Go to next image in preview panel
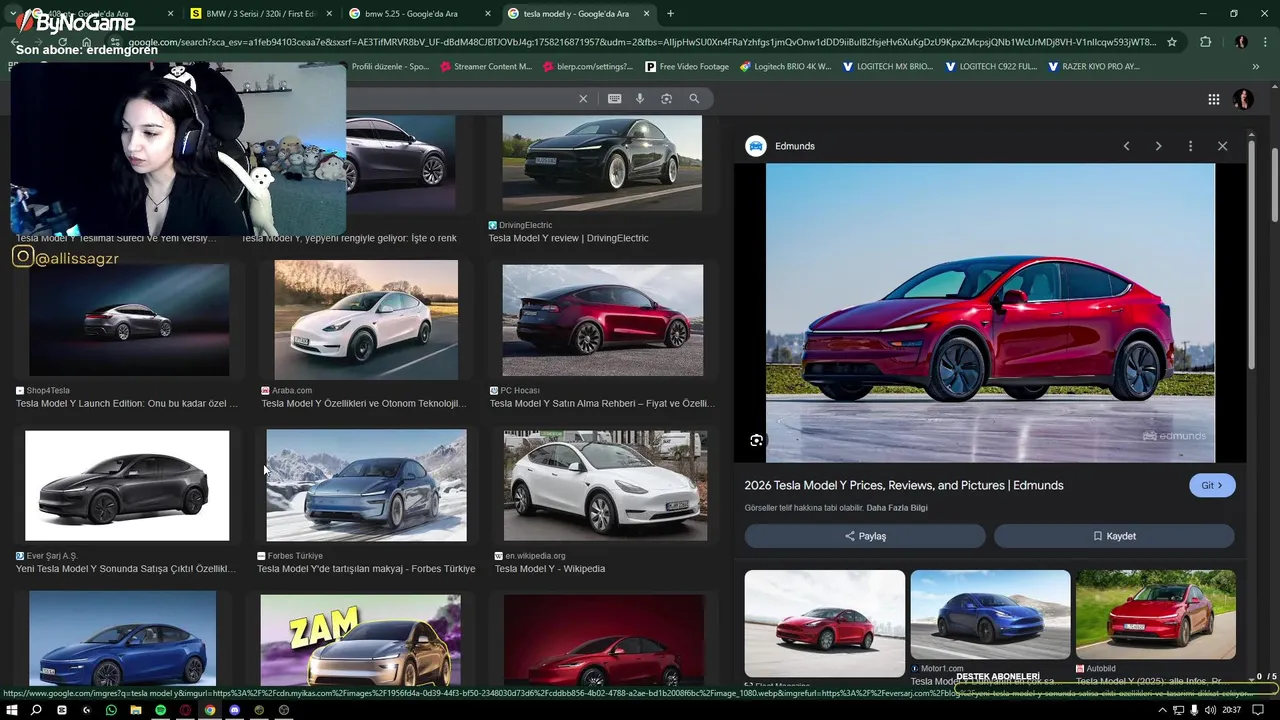The height and width of the screenshot is (720, 1280). tap(1158, 146)
